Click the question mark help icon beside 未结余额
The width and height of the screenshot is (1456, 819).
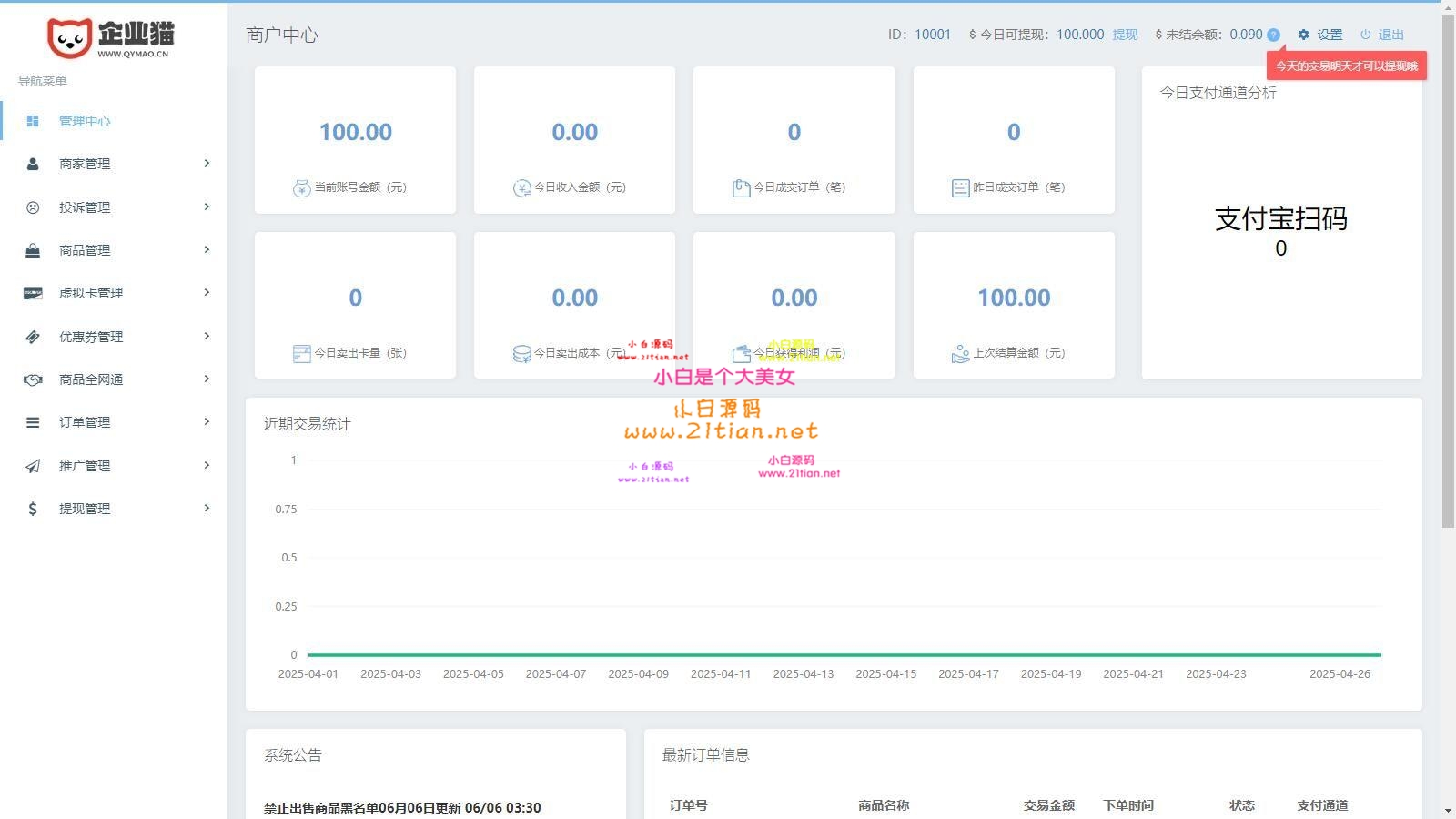(x=1273, y=35)
